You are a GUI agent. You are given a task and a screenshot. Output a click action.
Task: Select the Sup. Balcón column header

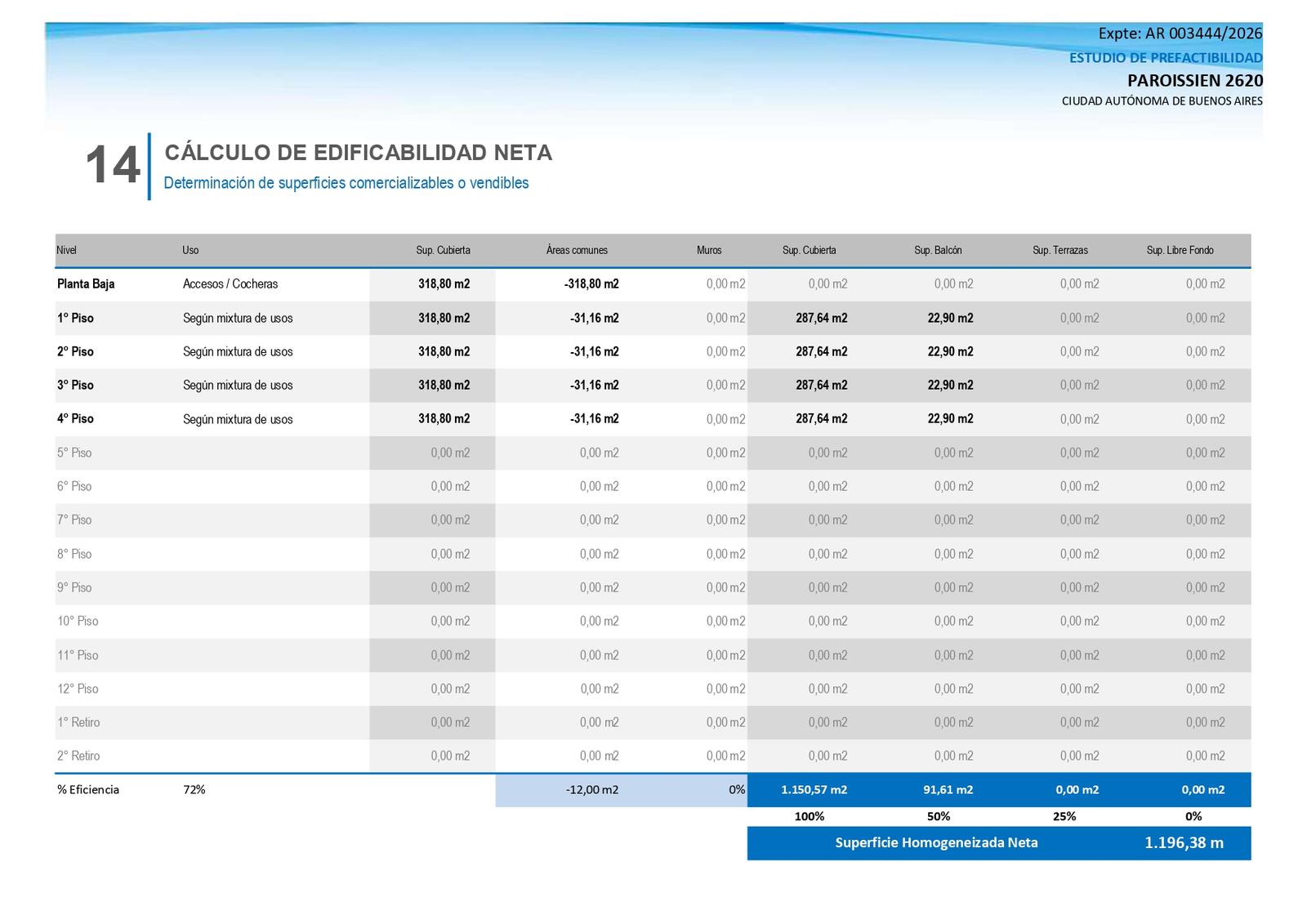938,250
